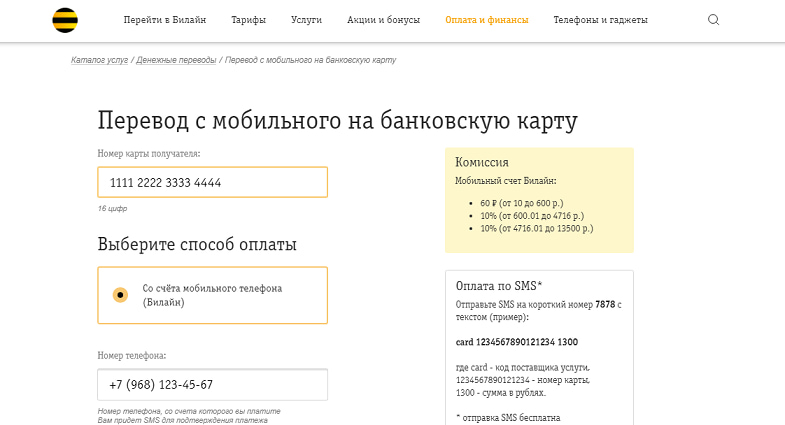Click the Комиссия heading in yellow box
This screenshot has height=425, width=785.
click(x=482, y=162)
